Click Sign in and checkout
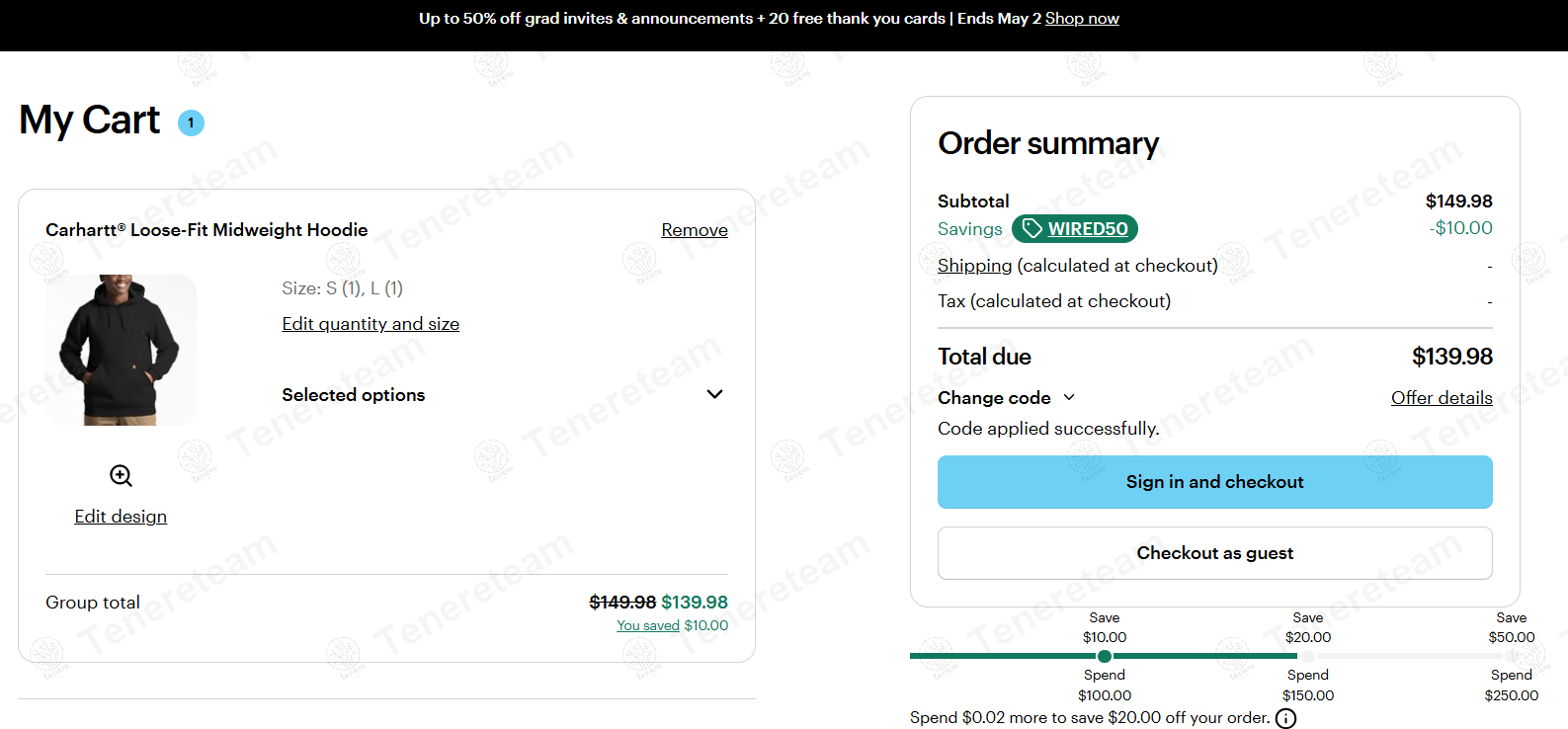Viewport: 1568px width, 729px height. [1214, 482]
